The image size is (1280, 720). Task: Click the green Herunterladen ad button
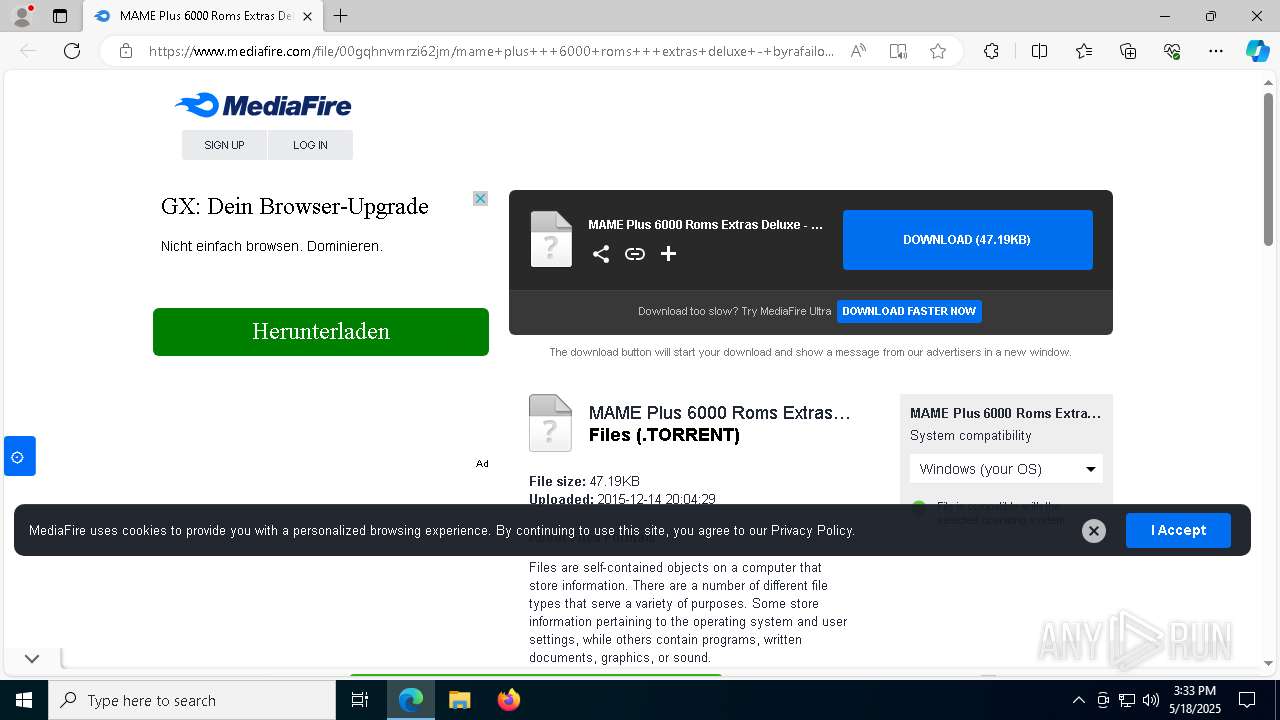pos(321,332)
